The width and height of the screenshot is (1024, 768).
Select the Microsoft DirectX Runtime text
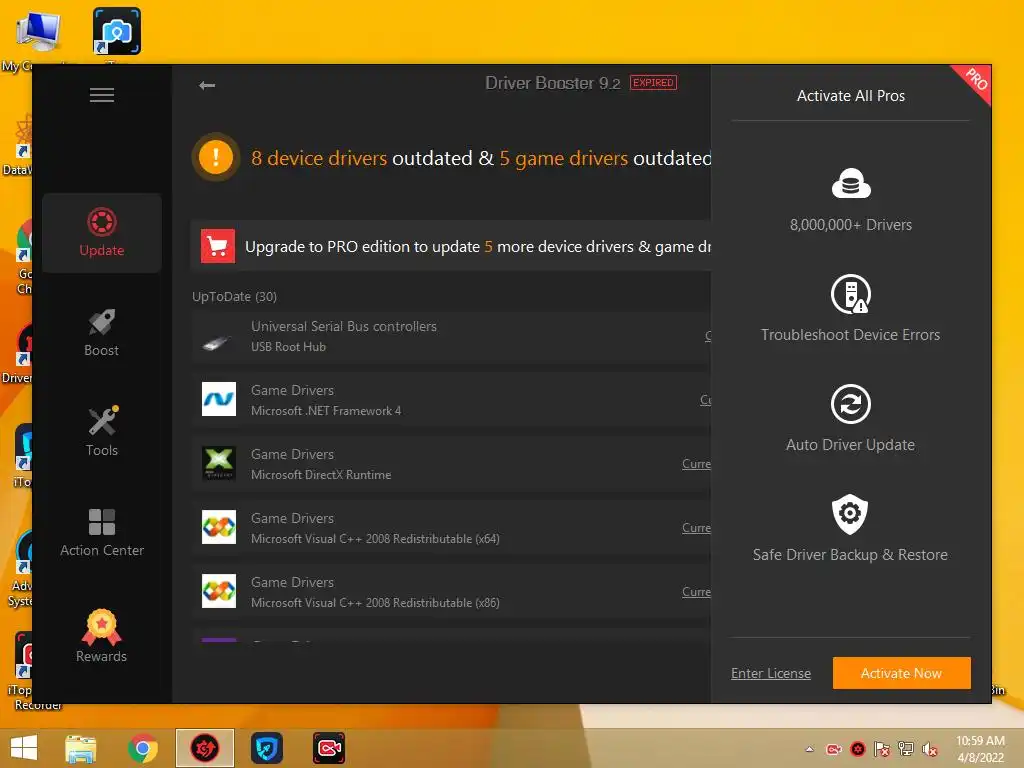pos(321,475)
